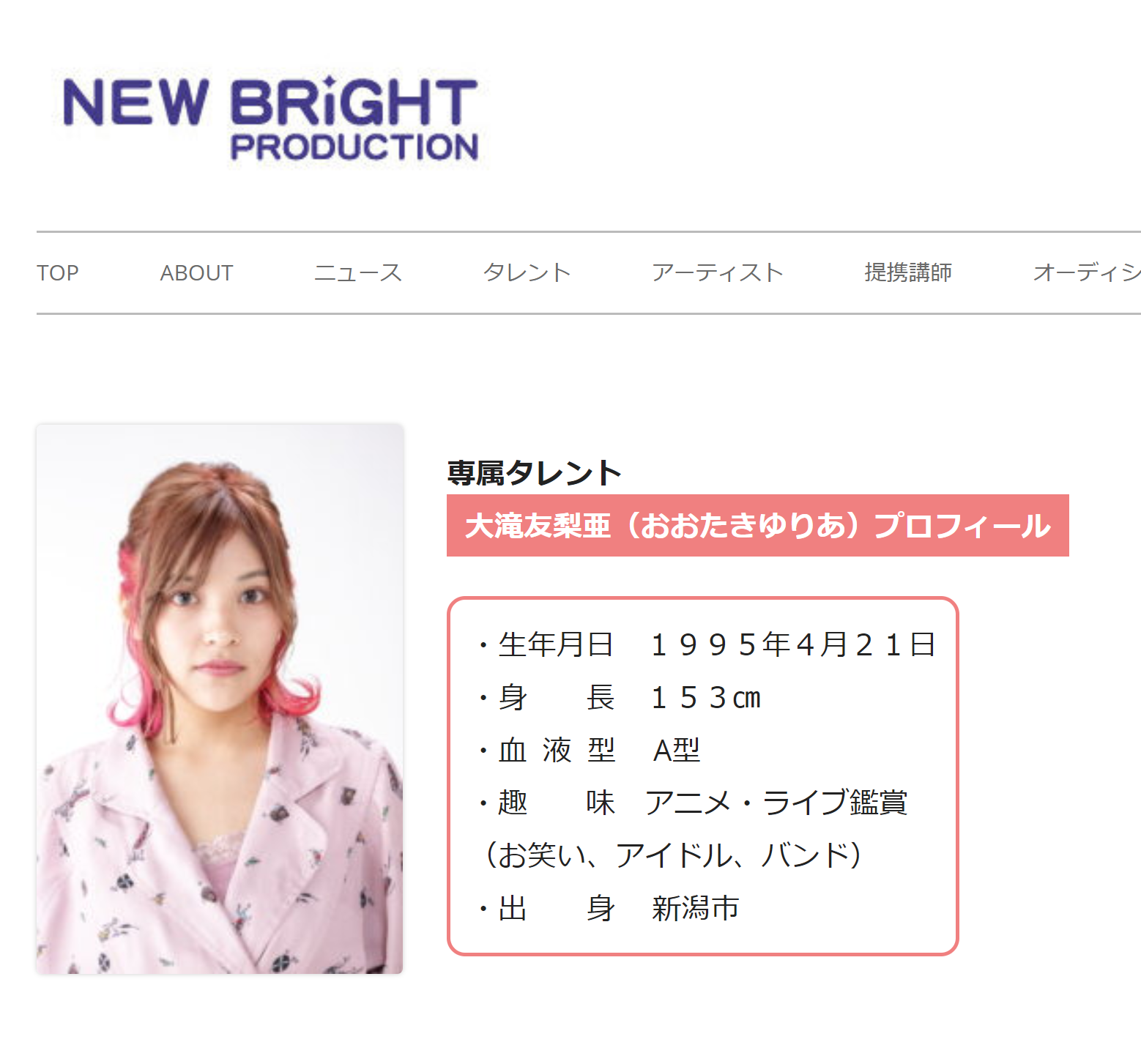Open the ABOUT menu item
Image resolution: width=1141 pixels, height=1064 pixels.
[196, 273]
